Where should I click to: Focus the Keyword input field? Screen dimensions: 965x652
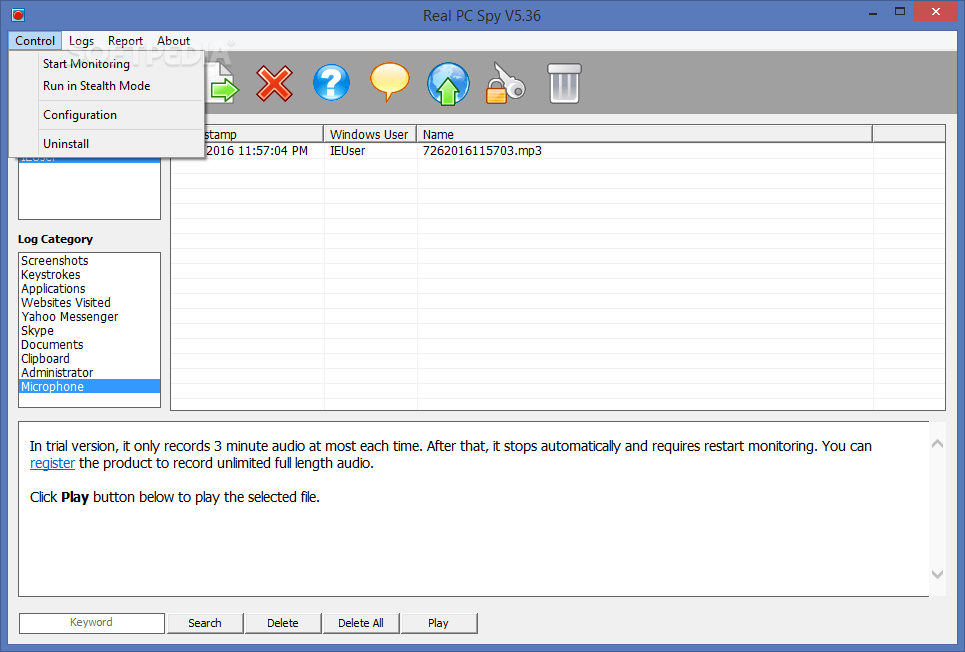91,622
